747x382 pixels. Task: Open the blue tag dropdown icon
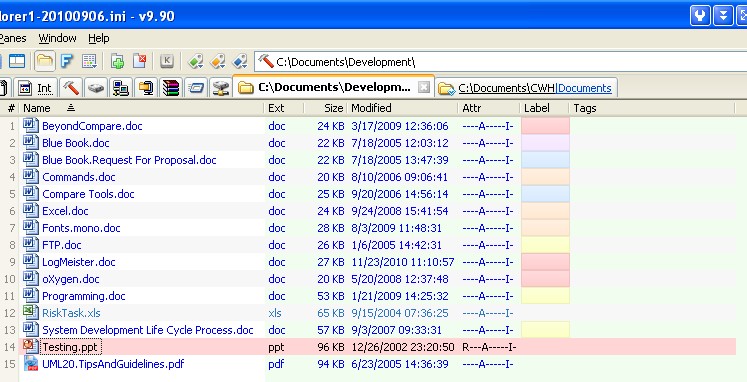(x=240, y=61)
